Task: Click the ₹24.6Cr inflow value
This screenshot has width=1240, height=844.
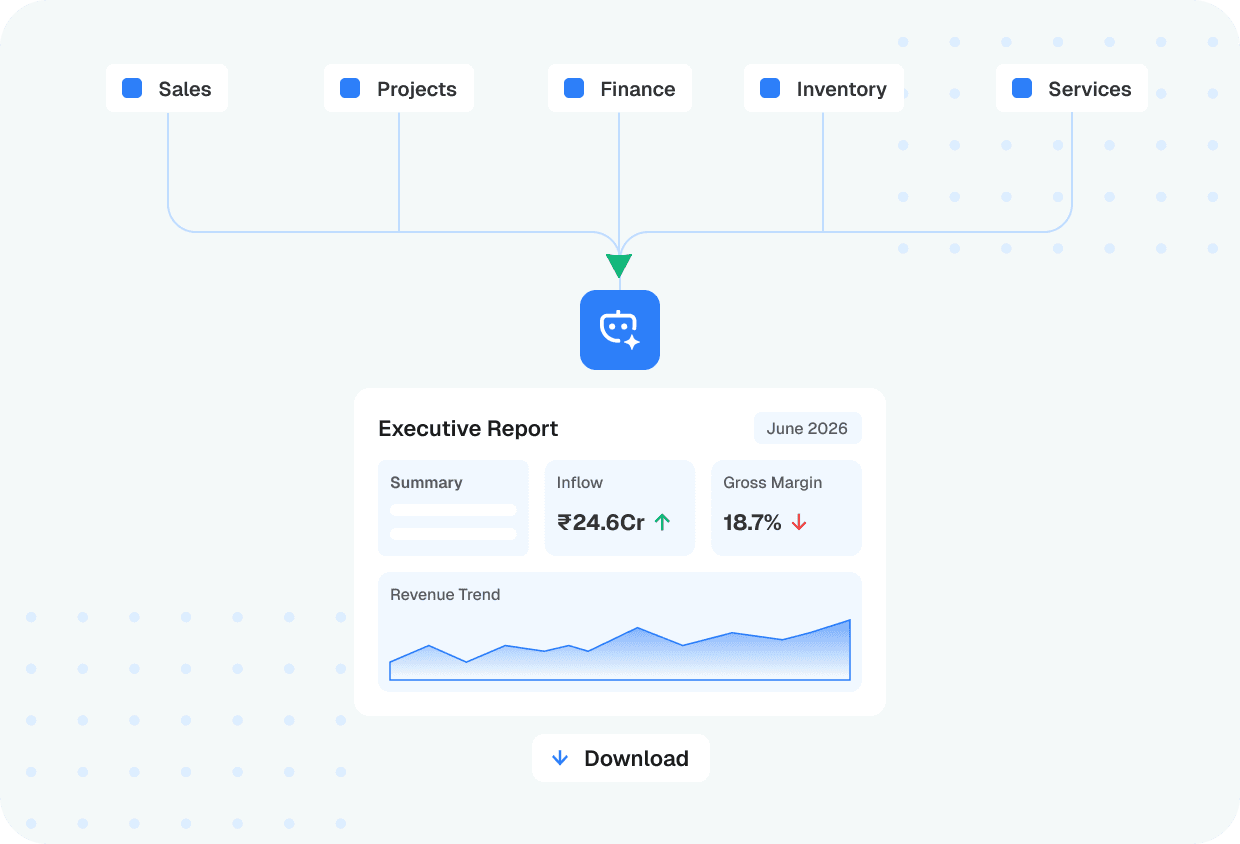Action: point(601,522)
